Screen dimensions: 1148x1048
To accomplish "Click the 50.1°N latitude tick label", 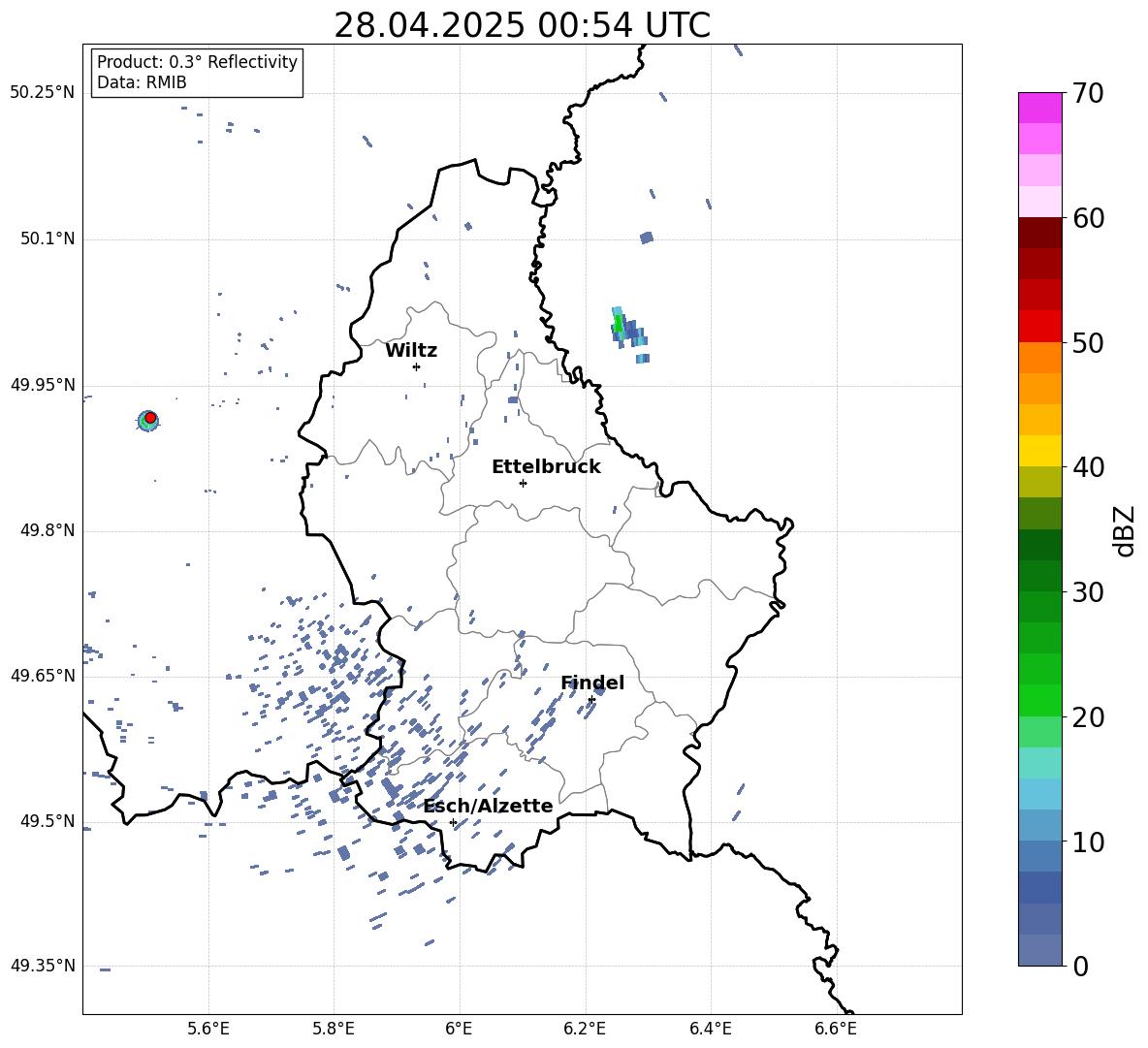I will click(48, 239).
